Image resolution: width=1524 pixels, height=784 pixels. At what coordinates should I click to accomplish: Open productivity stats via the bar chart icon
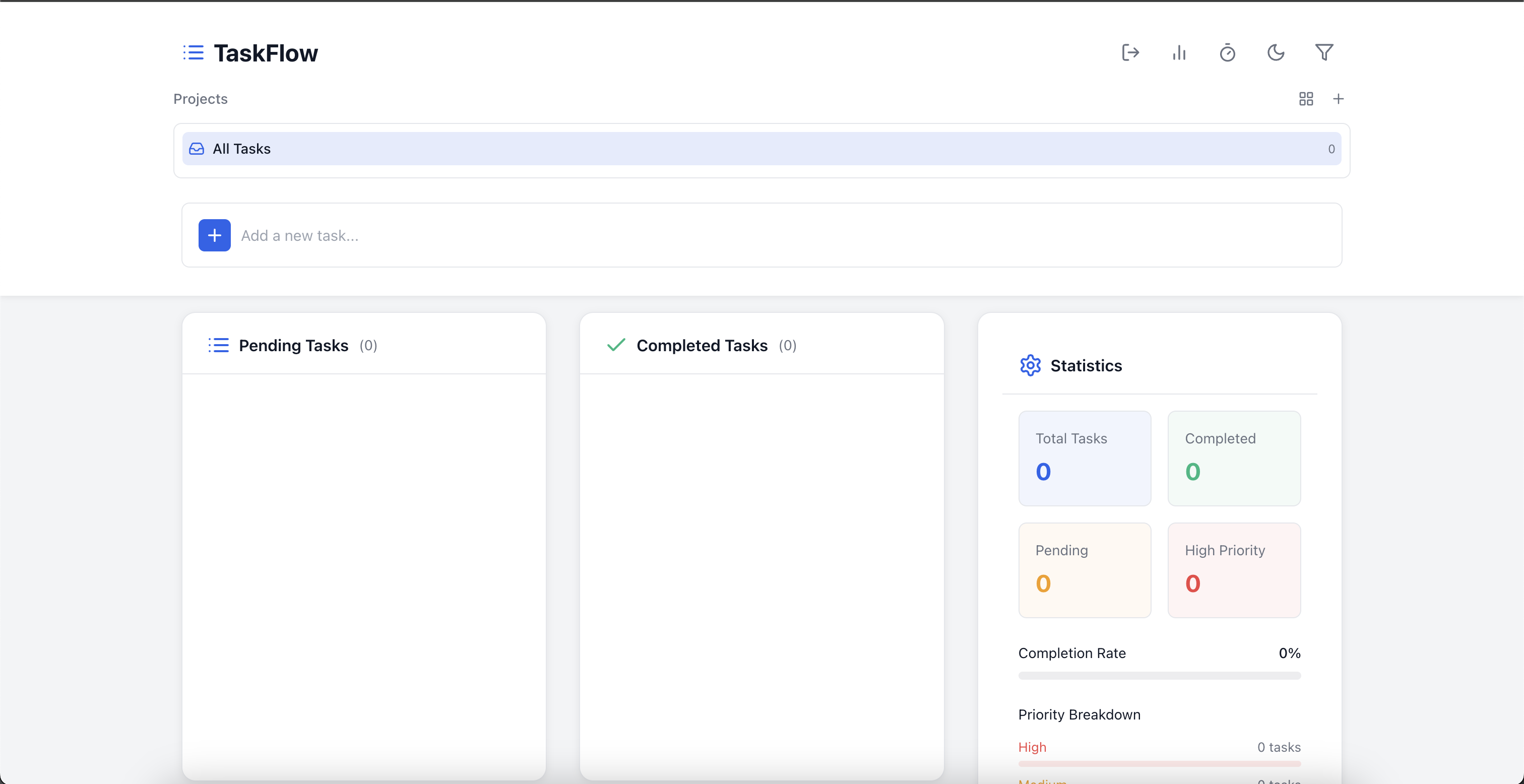1179,53
